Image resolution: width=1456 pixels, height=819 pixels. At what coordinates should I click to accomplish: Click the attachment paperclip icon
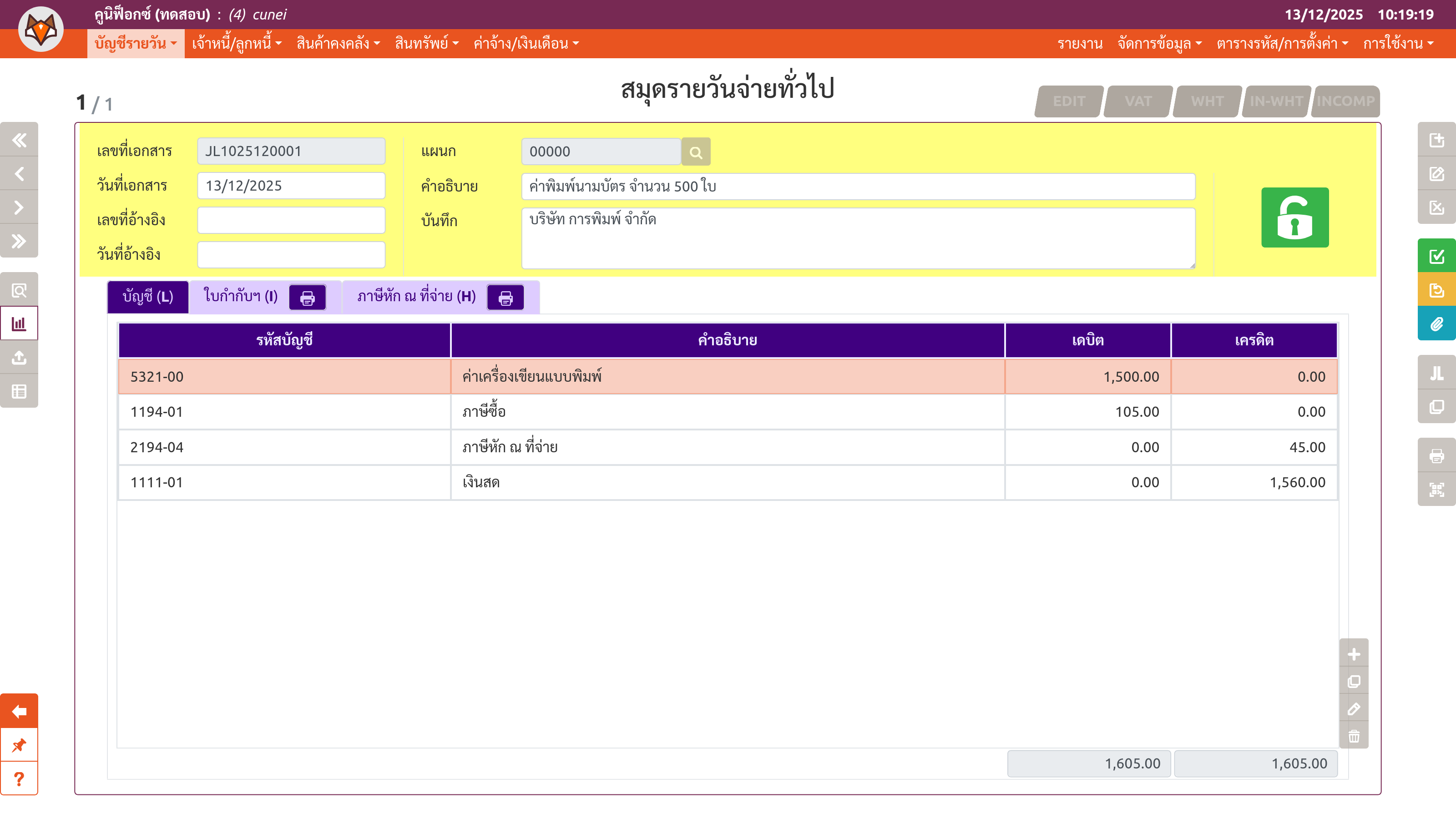[1436, 324]
